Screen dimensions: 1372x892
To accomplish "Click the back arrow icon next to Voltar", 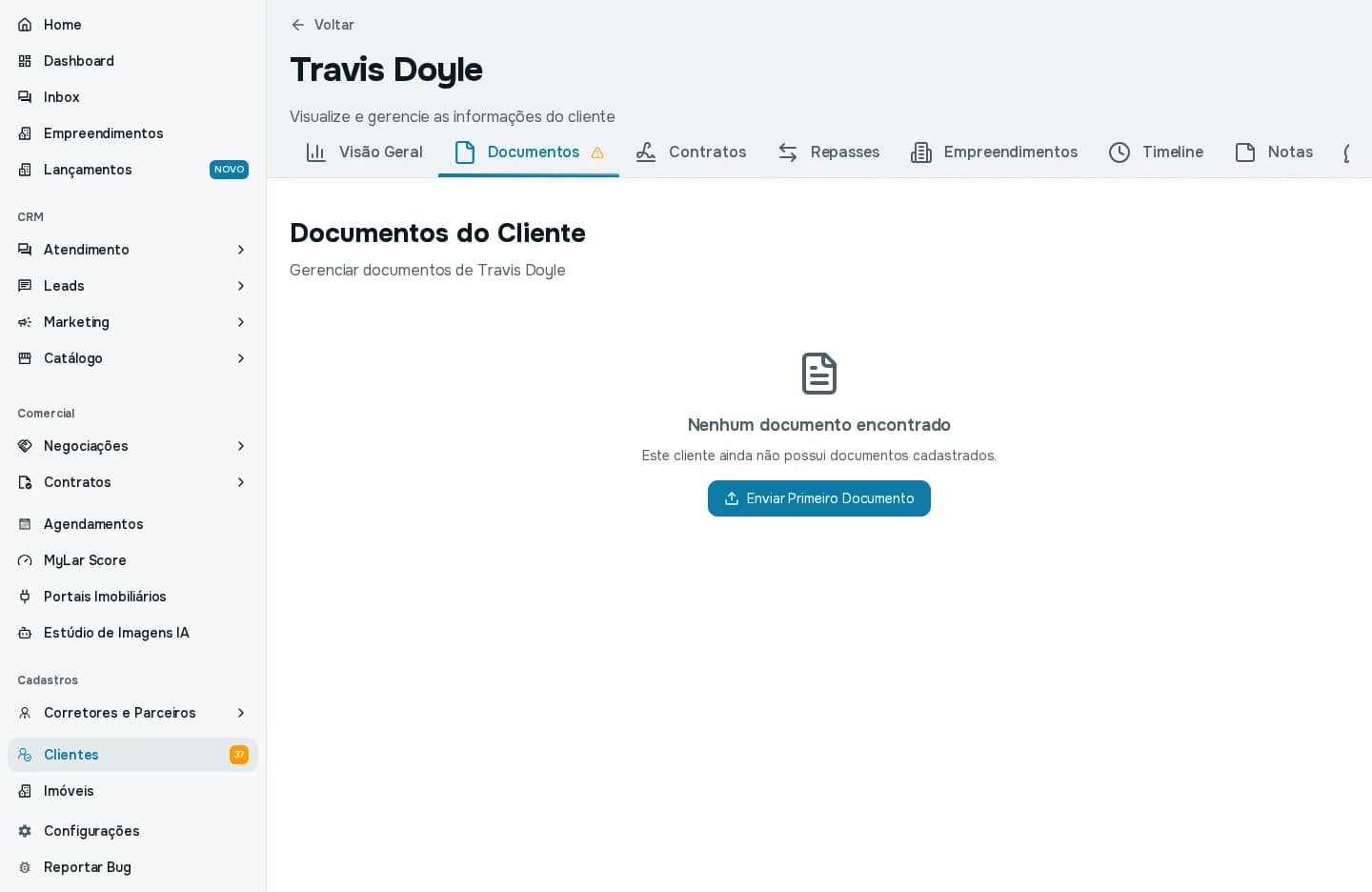I will tap(298, 25).
